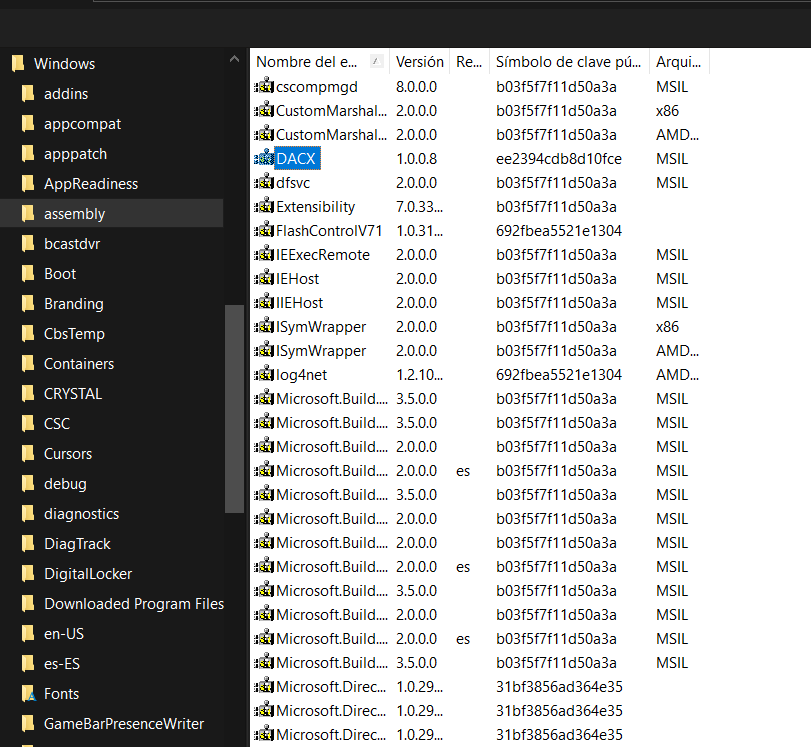
Task: Click the IIEHost assembly icon
Action: [264, 302]
